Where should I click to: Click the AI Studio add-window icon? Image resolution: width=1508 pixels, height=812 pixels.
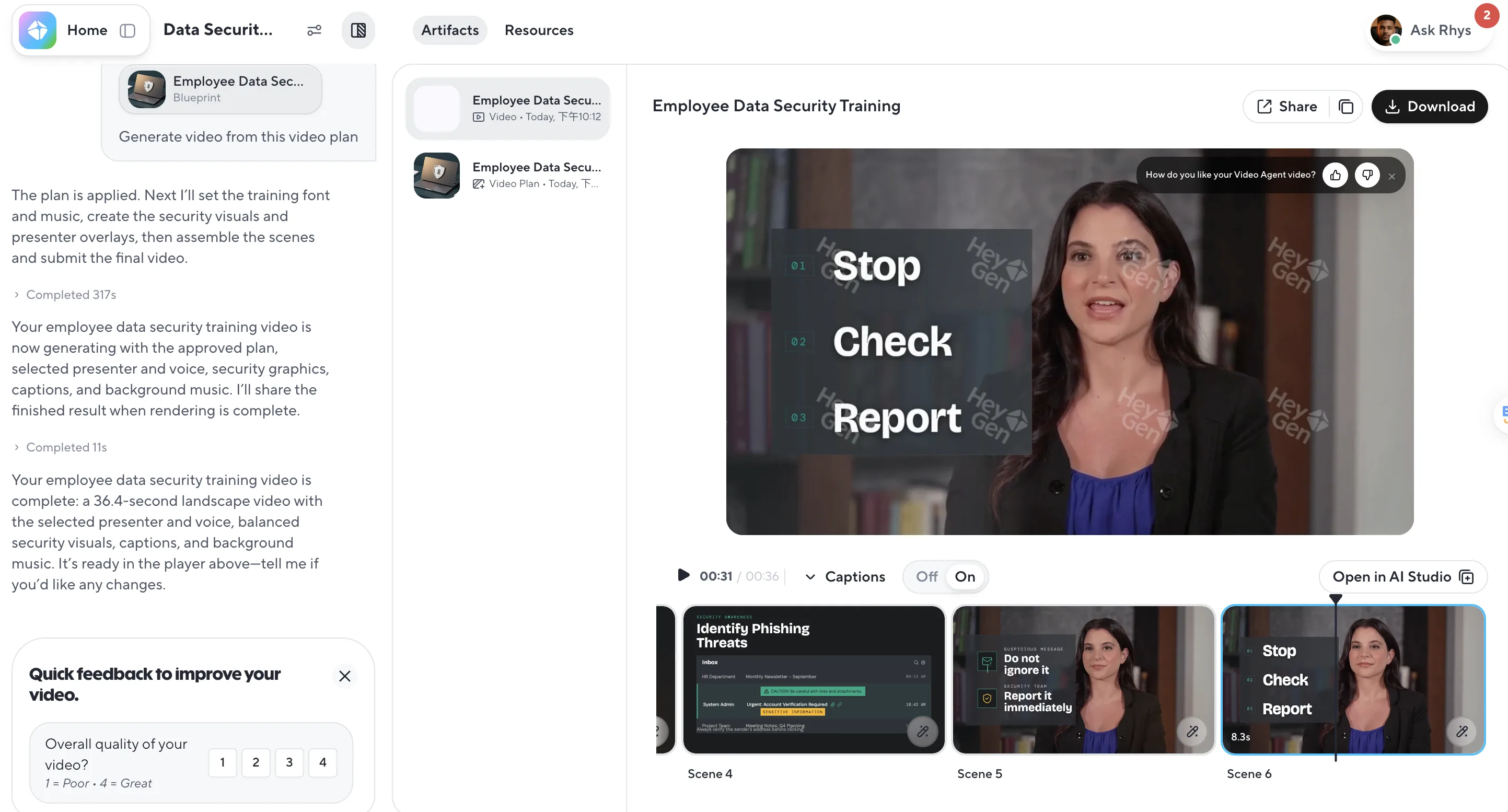(x=1467, y=577)
